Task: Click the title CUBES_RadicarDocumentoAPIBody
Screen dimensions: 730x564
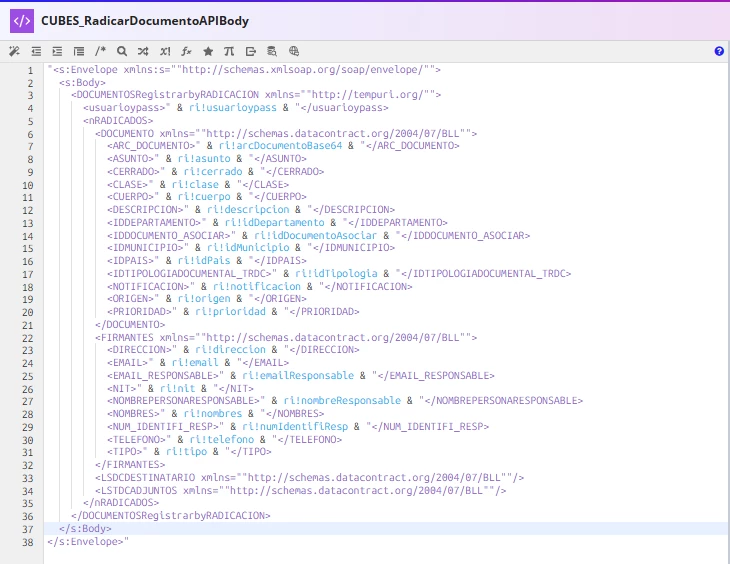Action: [145, 21]
